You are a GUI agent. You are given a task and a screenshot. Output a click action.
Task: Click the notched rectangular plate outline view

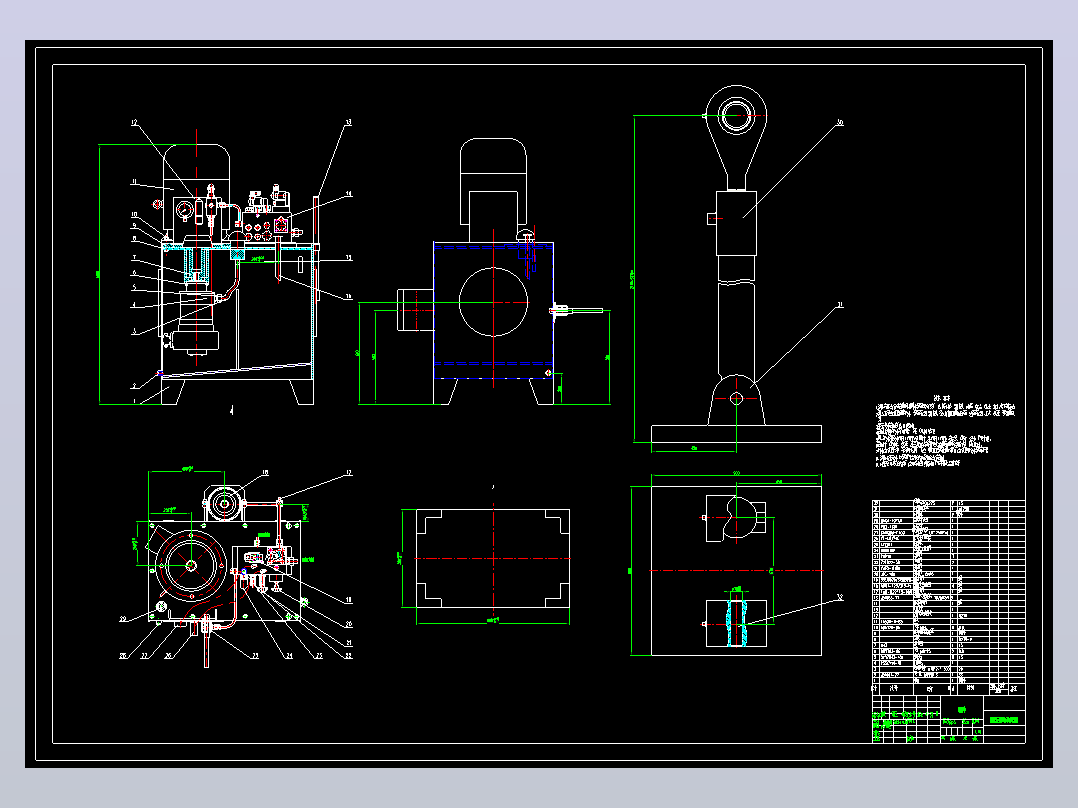[x=493, y=558]
